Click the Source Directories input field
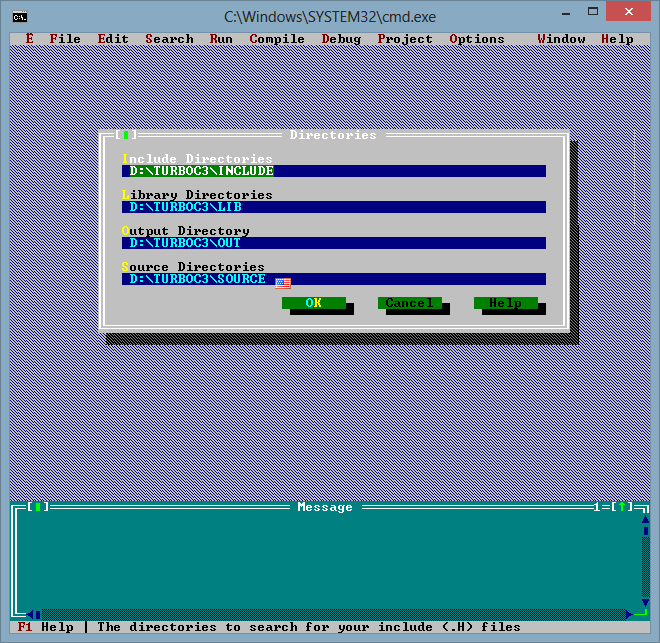 coord(334,279)
